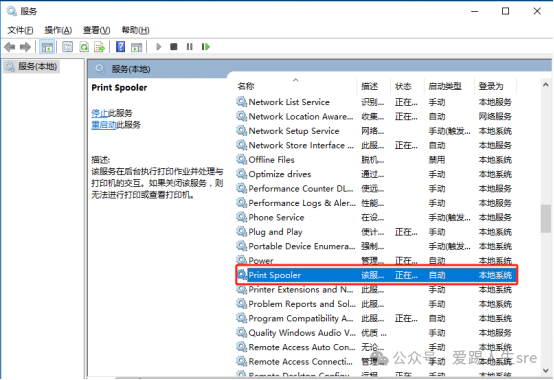
Task: Open the Help question-mark icon
Action: point(120,47)
